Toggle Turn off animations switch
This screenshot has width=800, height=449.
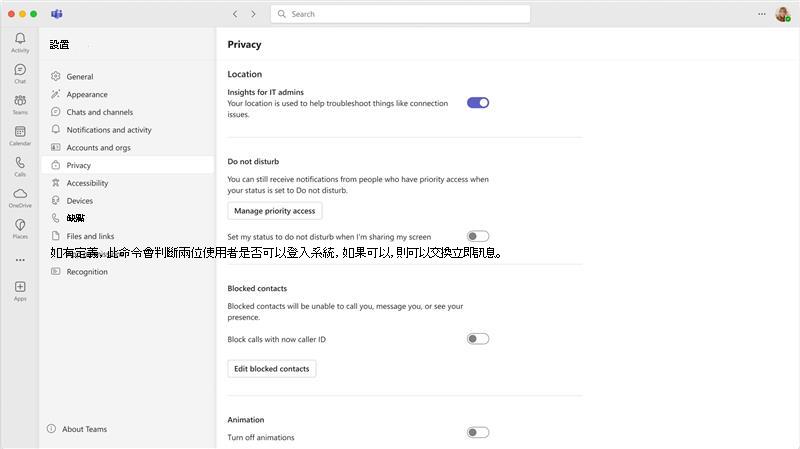pyautogui.click(x=478, y=433)
